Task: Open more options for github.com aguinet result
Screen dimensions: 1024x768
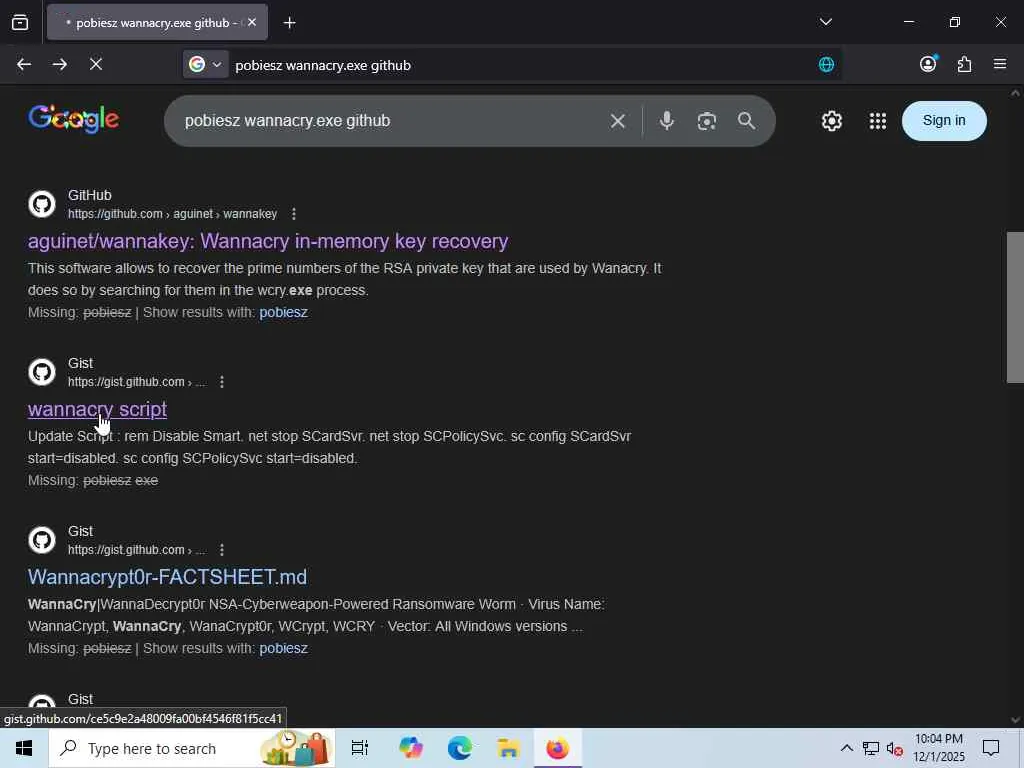Action: (294, 214)
